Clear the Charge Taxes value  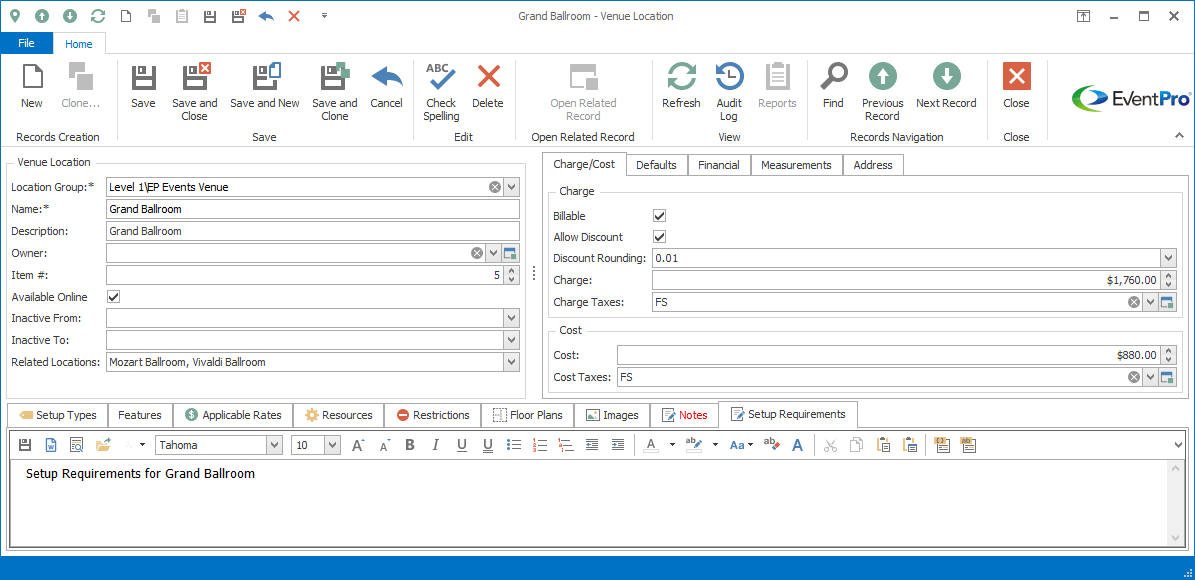[x=1134, y=303]
